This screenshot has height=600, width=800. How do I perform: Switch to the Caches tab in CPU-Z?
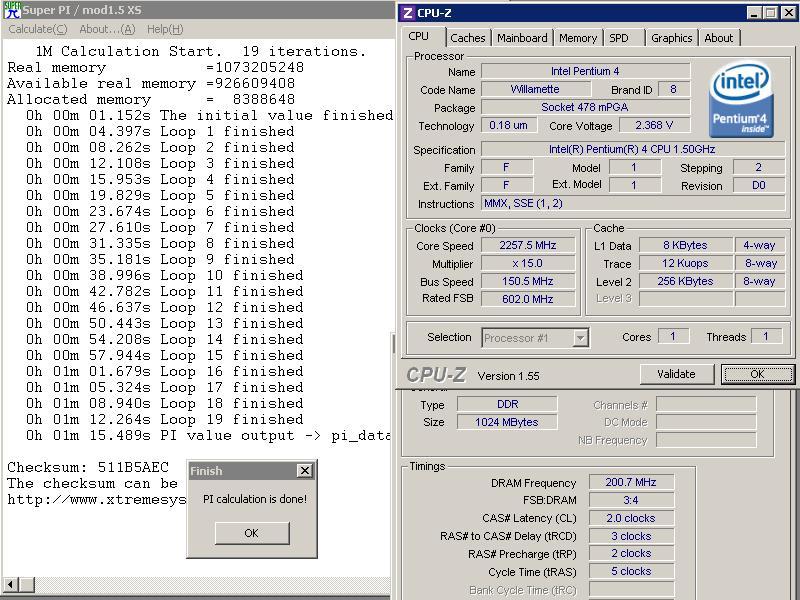click(467, 38)
